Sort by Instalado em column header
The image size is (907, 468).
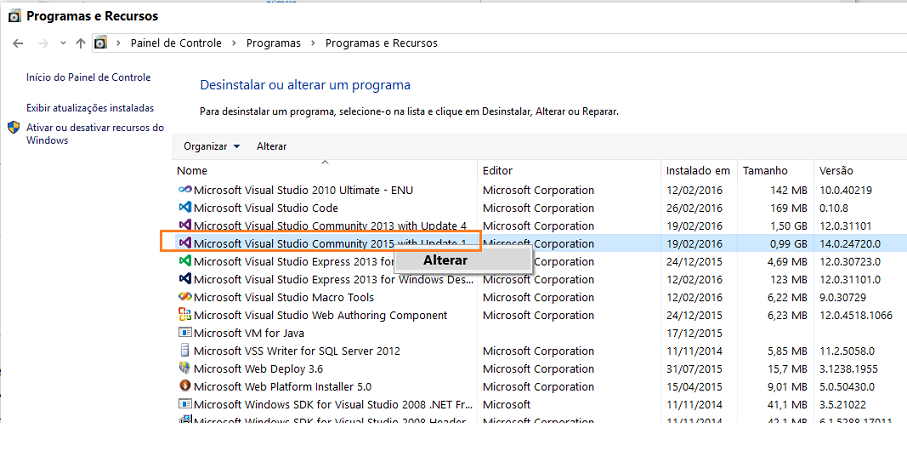(699, 171)
